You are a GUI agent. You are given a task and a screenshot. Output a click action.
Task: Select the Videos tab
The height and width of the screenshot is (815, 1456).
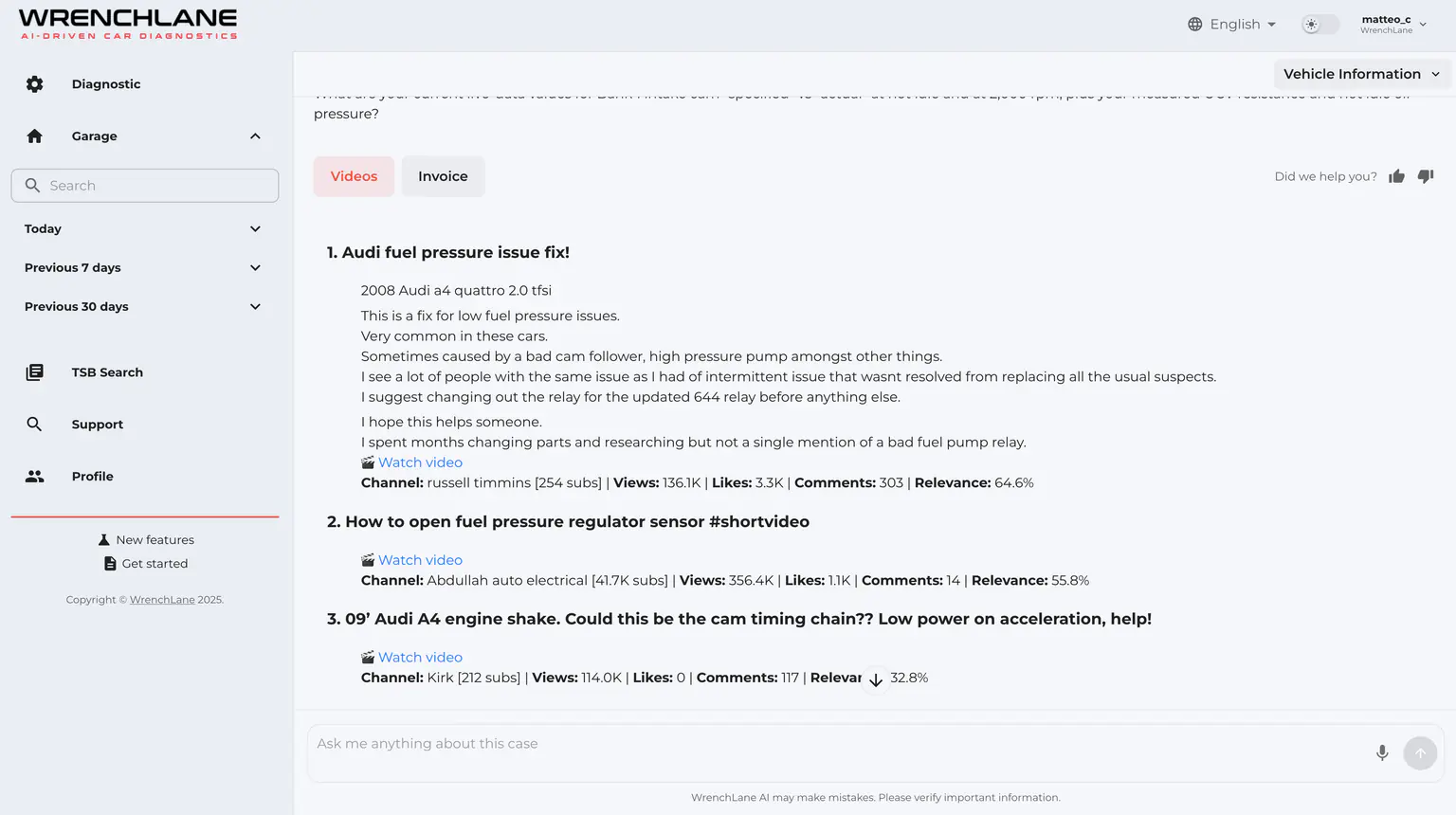click(354, 176)
